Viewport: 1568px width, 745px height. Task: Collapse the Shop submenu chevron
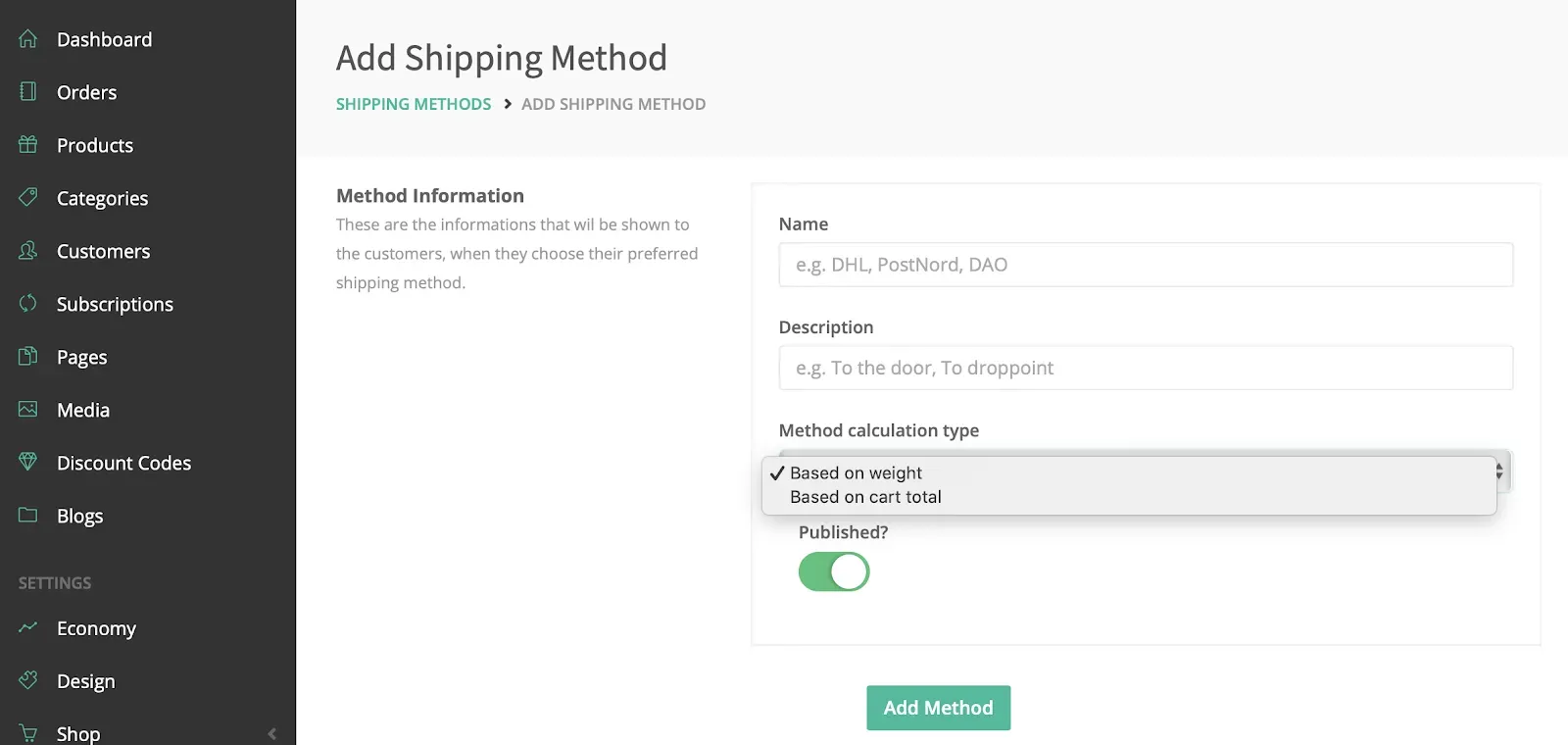271,733
